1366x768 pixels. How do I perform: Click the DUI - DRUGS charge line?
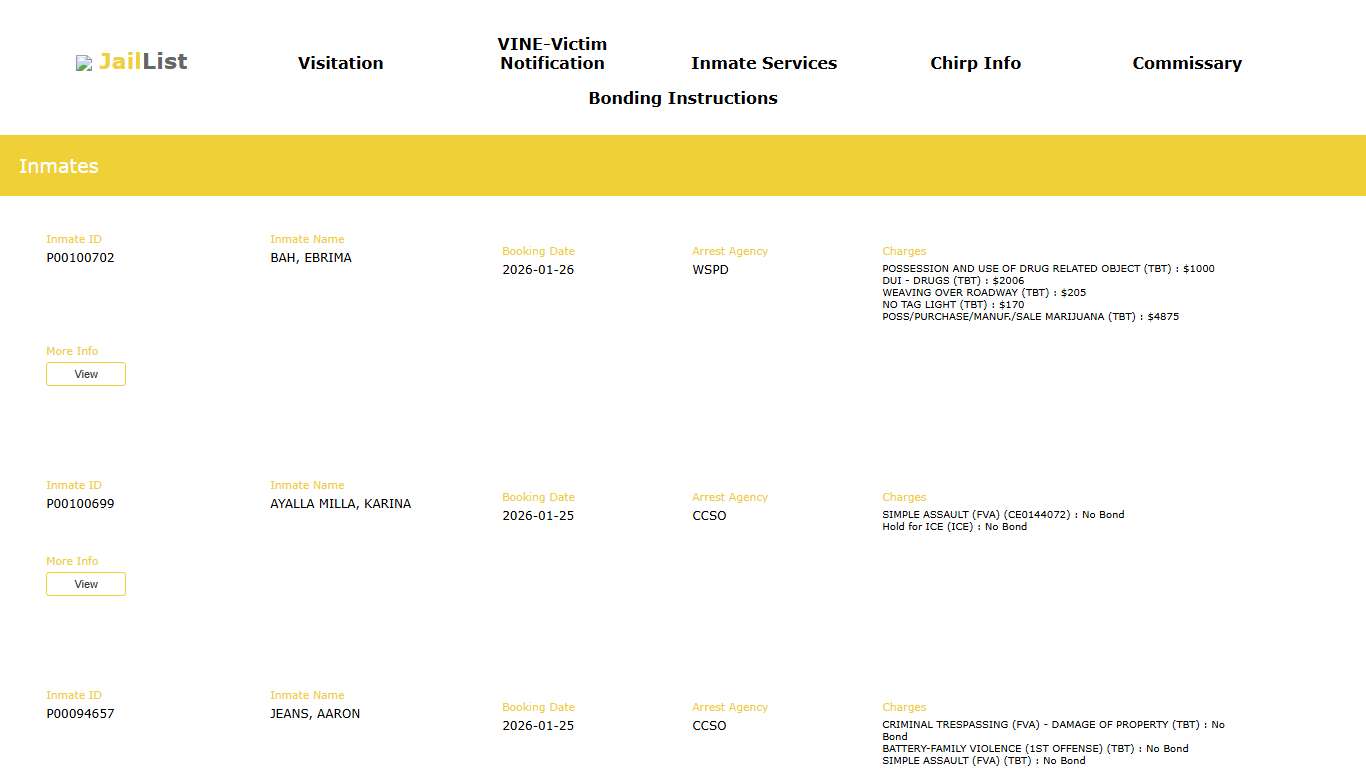tap(952, 281)
